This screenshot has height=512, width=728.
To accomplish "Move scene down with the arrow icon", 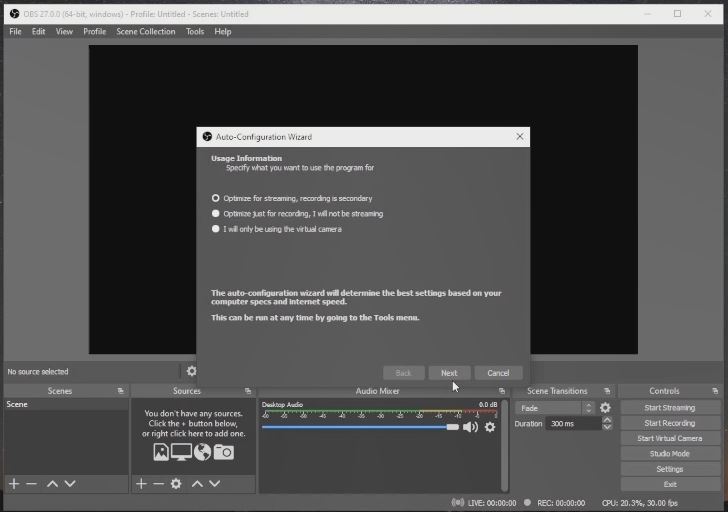I will tap(70, 484).
